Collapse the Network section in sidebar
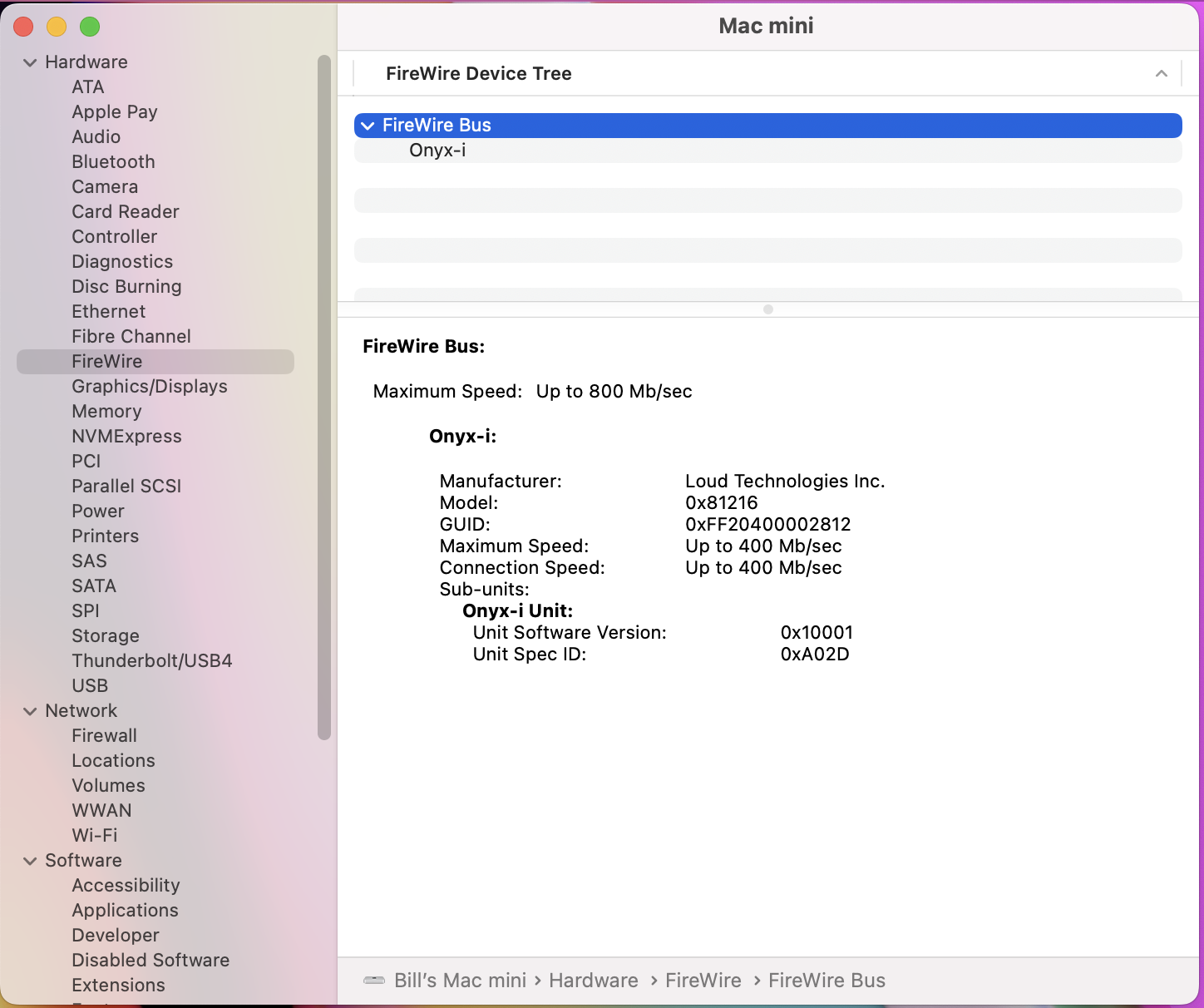 [30, 711]
